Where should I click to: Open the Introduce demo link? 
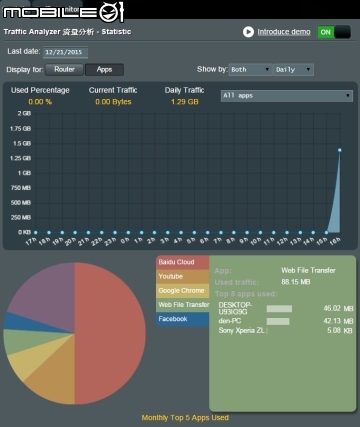point(284,32)
